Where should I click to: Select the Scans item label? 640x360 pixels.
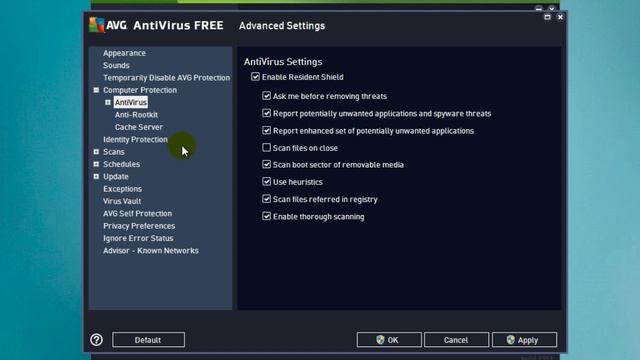113,152
